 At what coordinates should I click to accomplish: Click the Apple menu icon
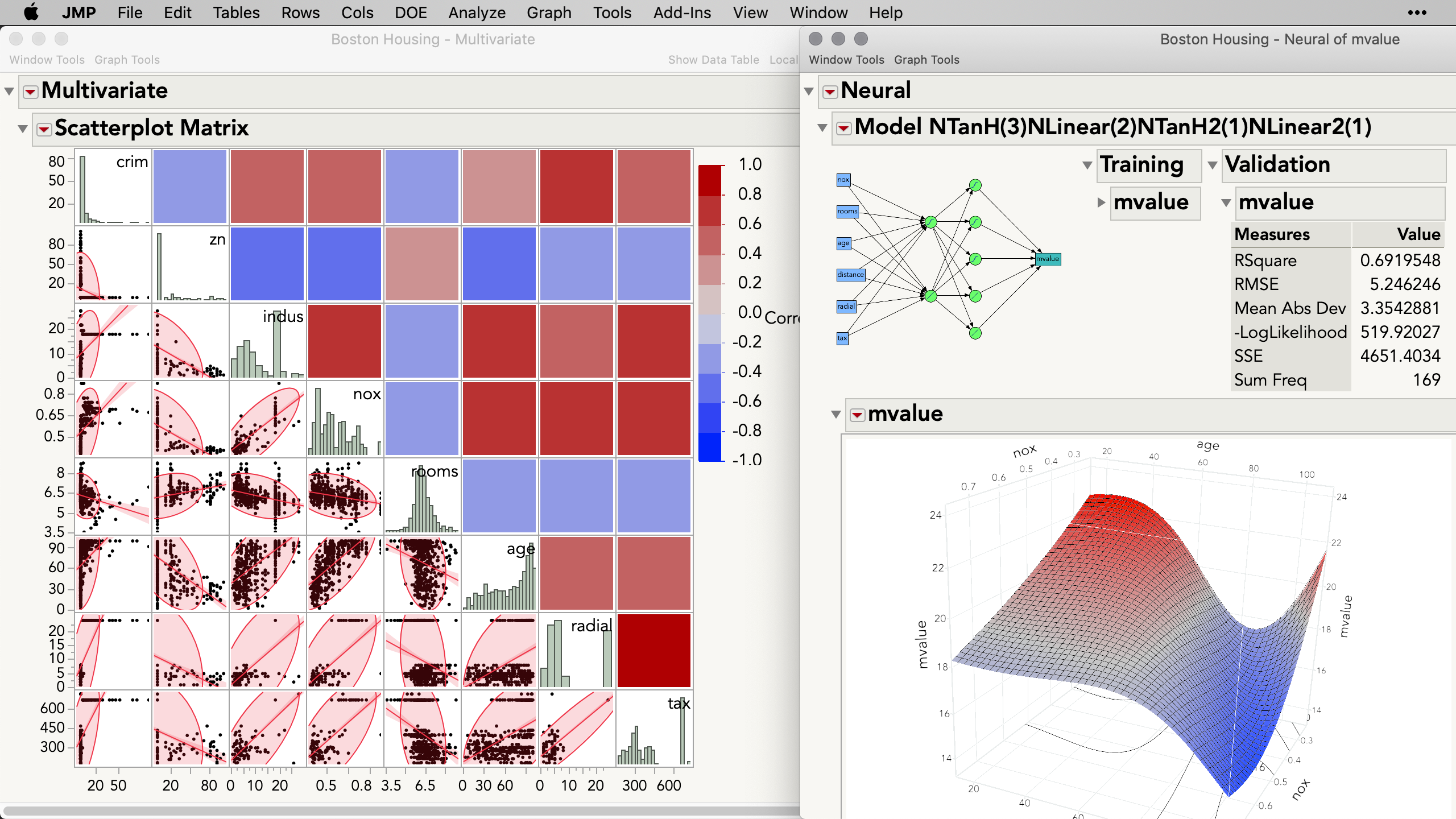31,12
